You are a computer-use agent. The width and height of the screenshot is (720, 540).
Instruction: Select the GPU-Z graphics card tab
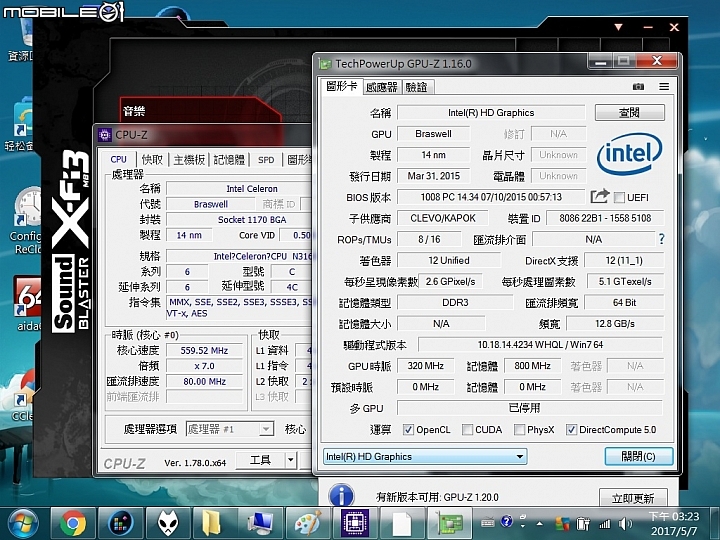tap(341, 86)
